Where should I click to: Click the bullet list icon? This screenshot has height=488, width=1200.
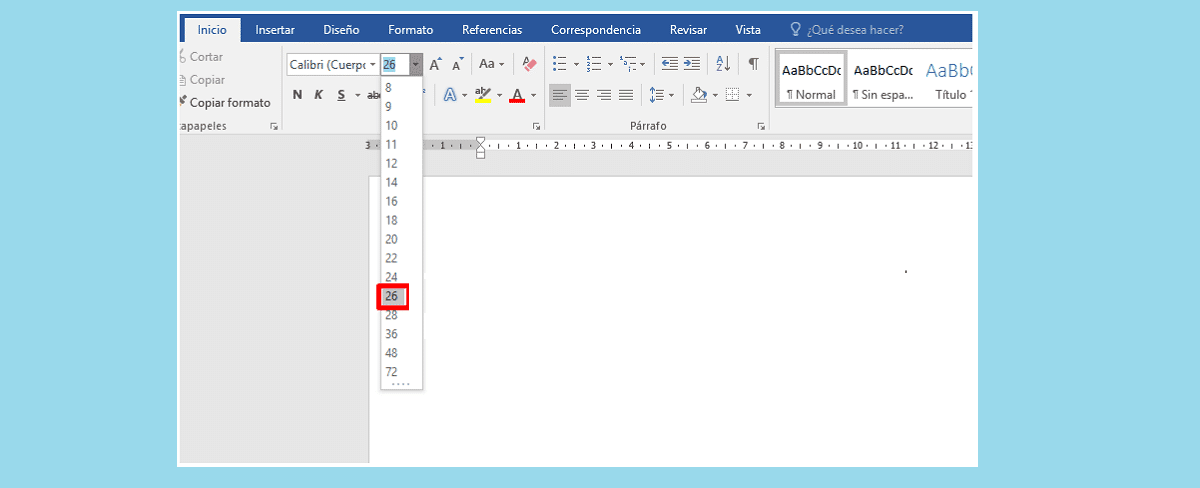(x=560, y=64)
